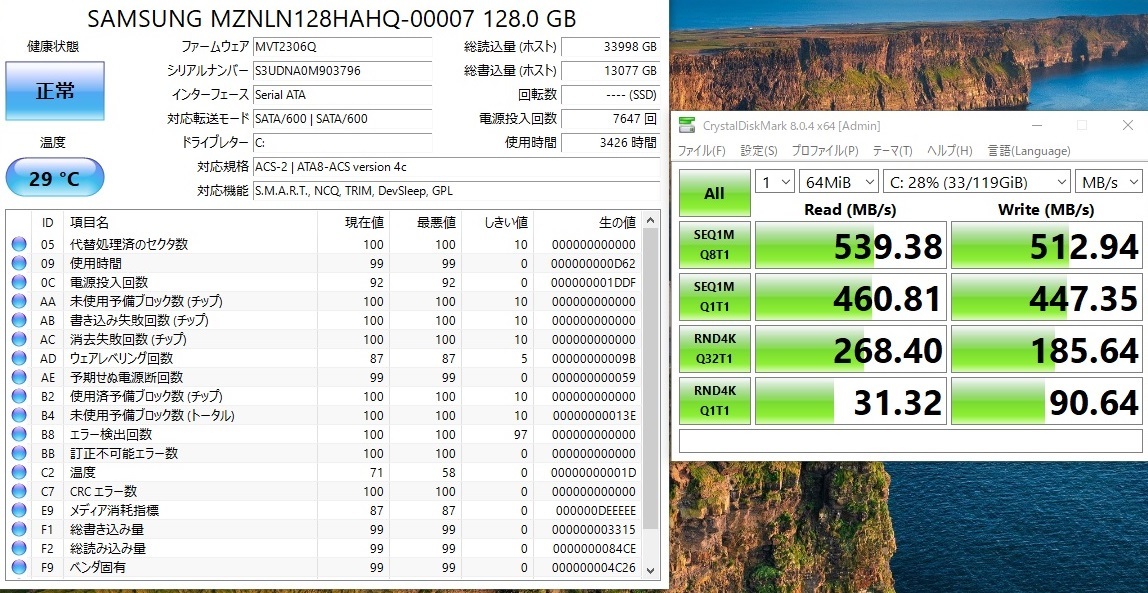Run the RND4K Q1T1 test button
This screenshot has height=593, width=1148.
point(715,400)
